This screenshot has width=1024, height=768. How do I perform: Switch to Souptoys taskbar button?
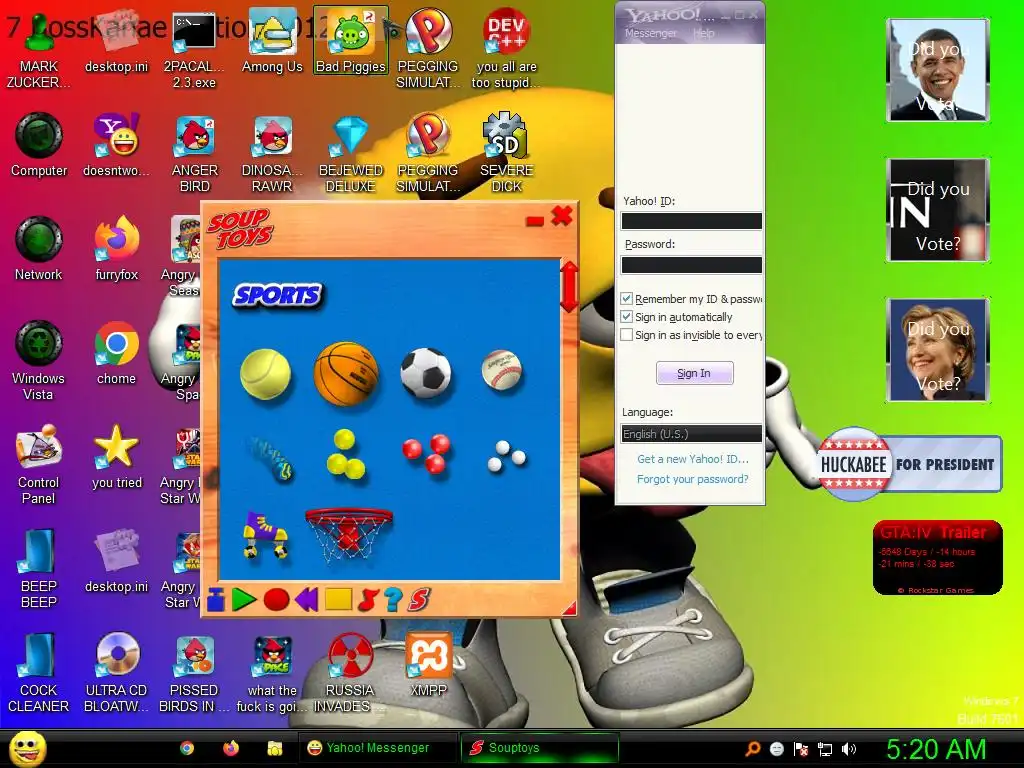(x=539, y=748)
